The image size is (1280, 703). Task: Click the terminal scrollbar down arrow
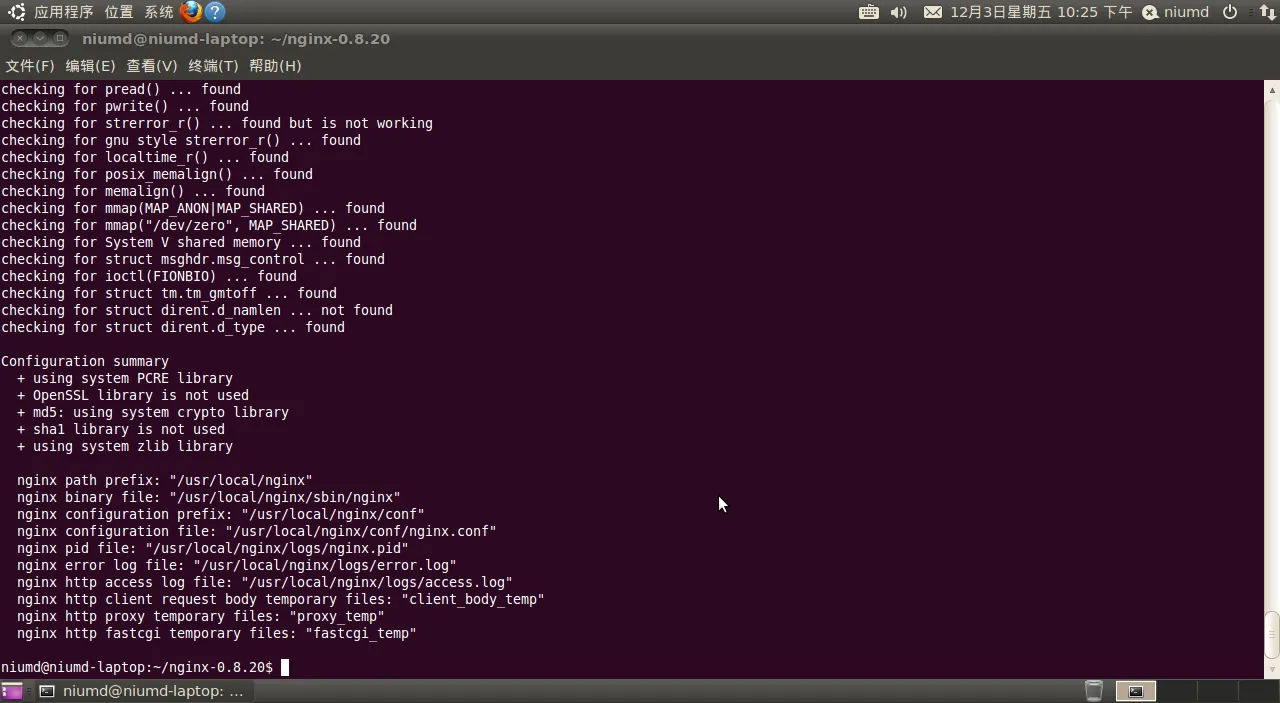coord(1272,671)
